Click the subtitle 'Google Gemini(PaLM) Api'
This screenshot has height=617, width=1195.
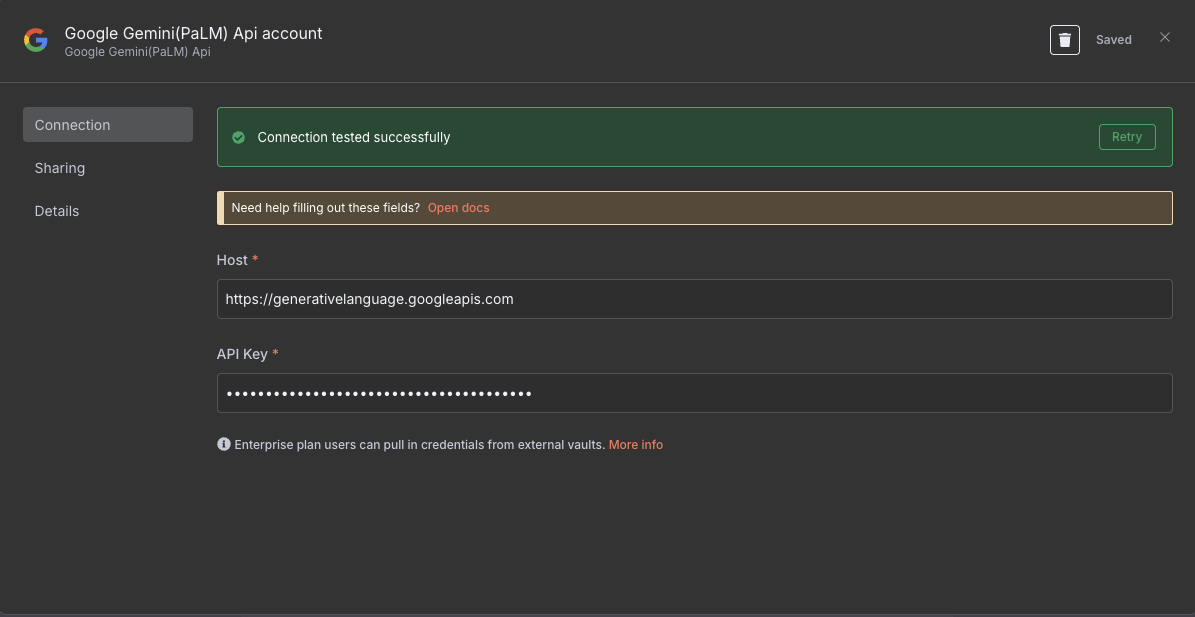coord(137,52)
